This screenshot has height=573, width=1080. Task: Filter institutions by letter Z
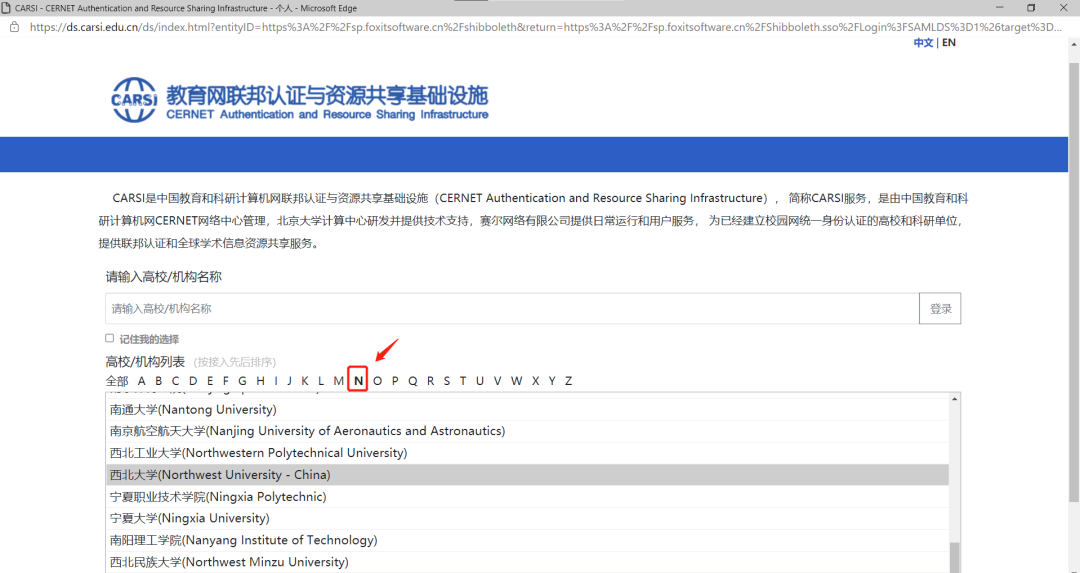568,381
